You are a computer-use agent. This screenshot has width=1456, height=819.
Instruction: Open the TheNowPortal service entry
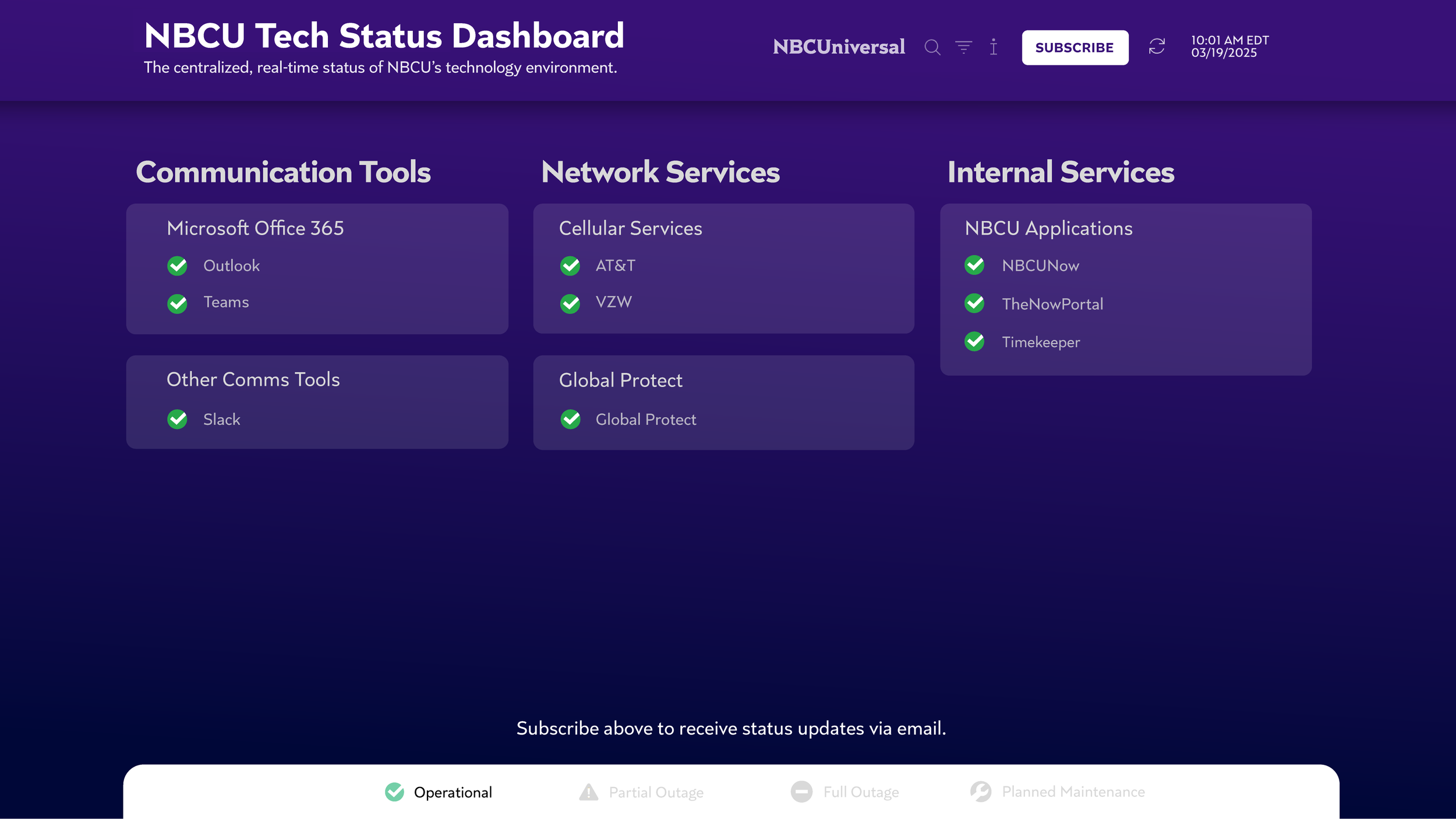1052,304
